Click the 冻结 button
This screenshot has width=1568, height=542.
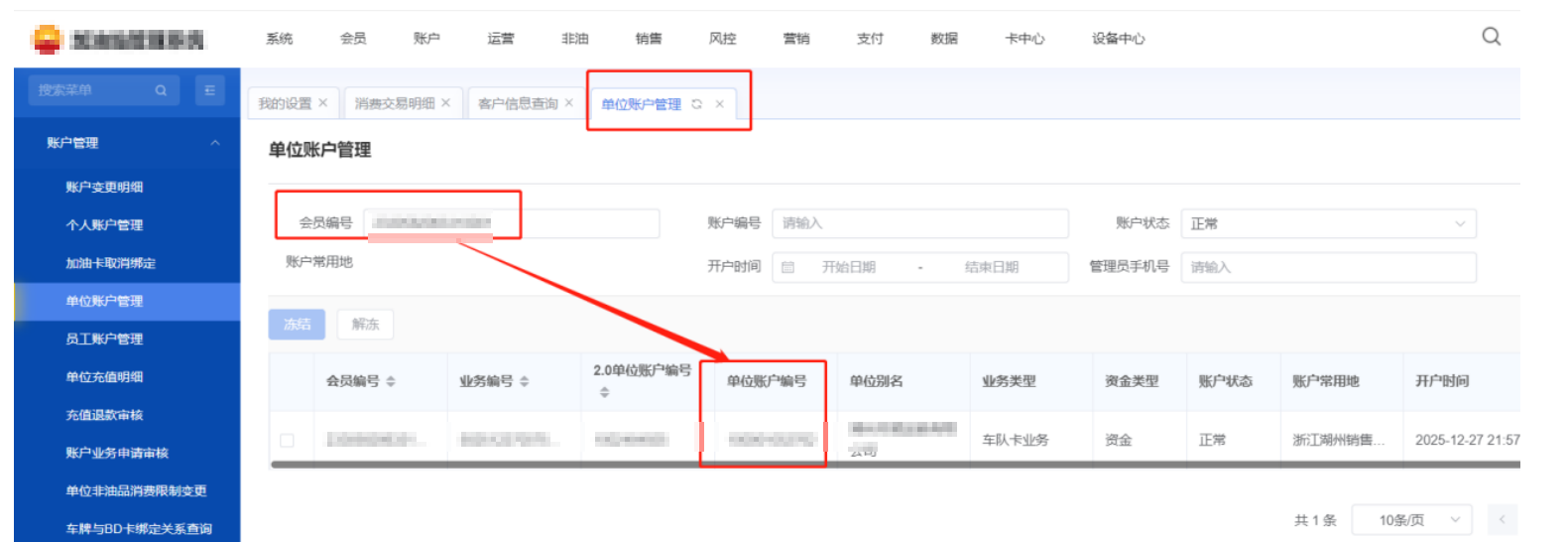coord(297,325)
